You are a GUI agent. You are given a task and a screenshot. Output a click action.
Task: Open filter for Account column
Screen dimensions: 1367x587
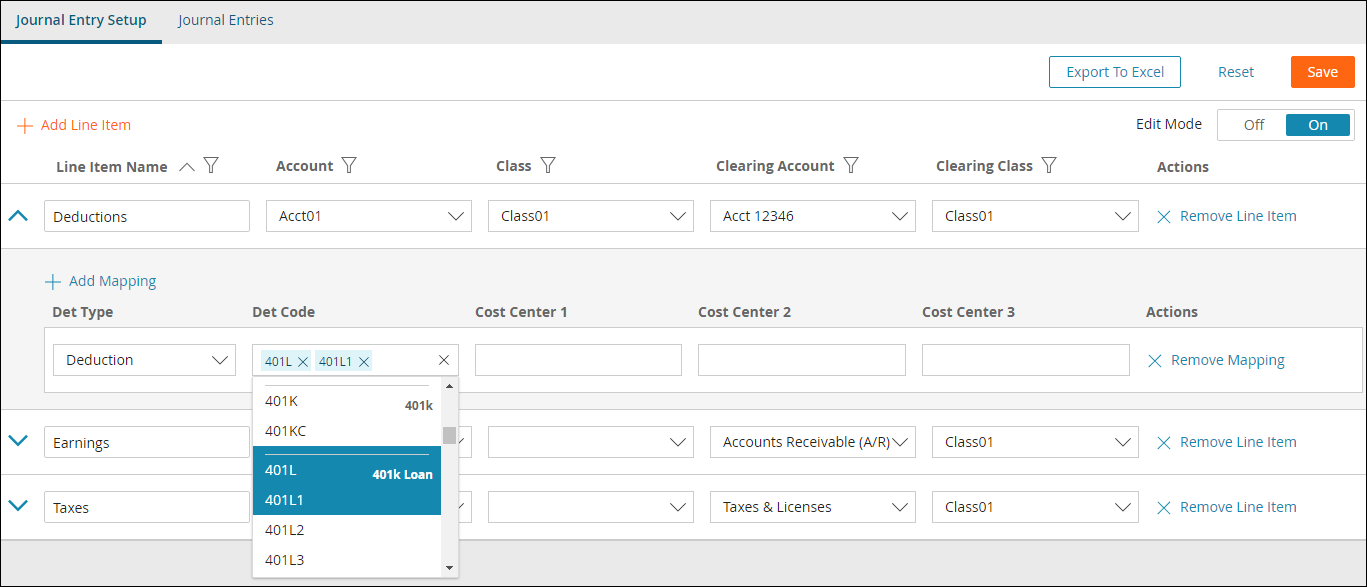349,165
